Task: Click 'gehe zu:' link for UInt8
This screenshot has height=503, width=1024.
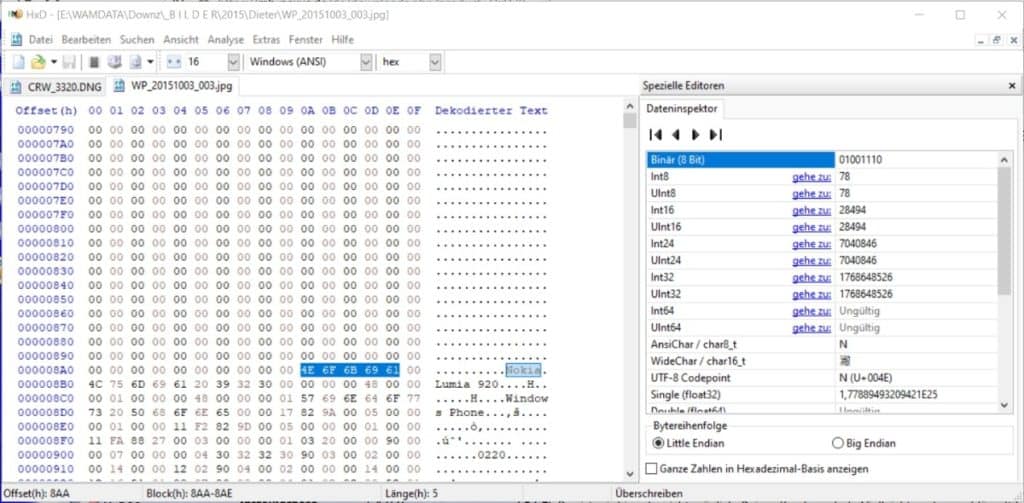Action: pyautogui.click(x=812, y=193)
